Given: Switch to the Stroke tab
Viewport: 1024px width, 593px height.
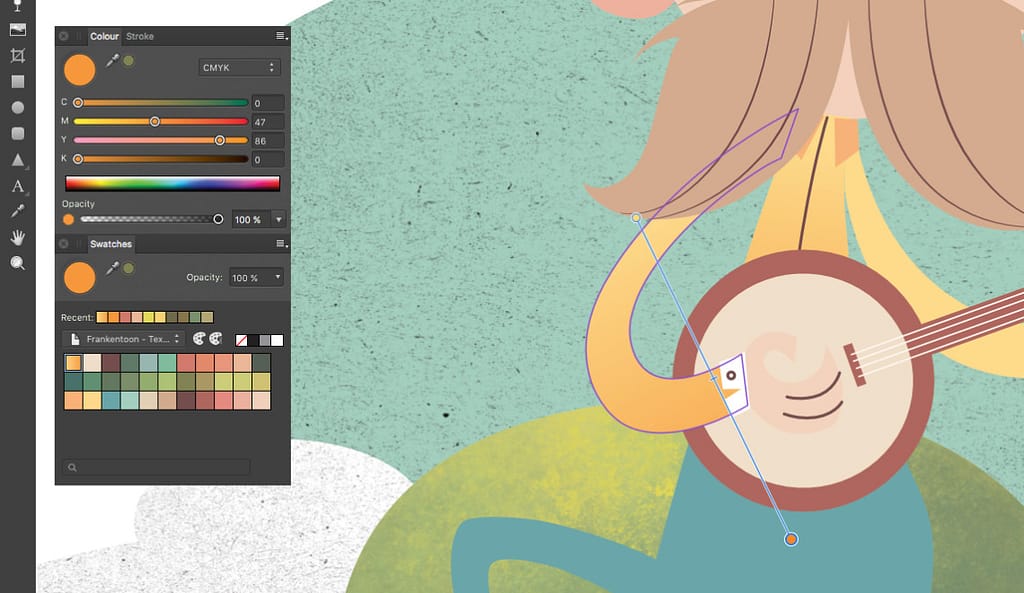Looking at the screenshot, I should [x=140, y=36].
